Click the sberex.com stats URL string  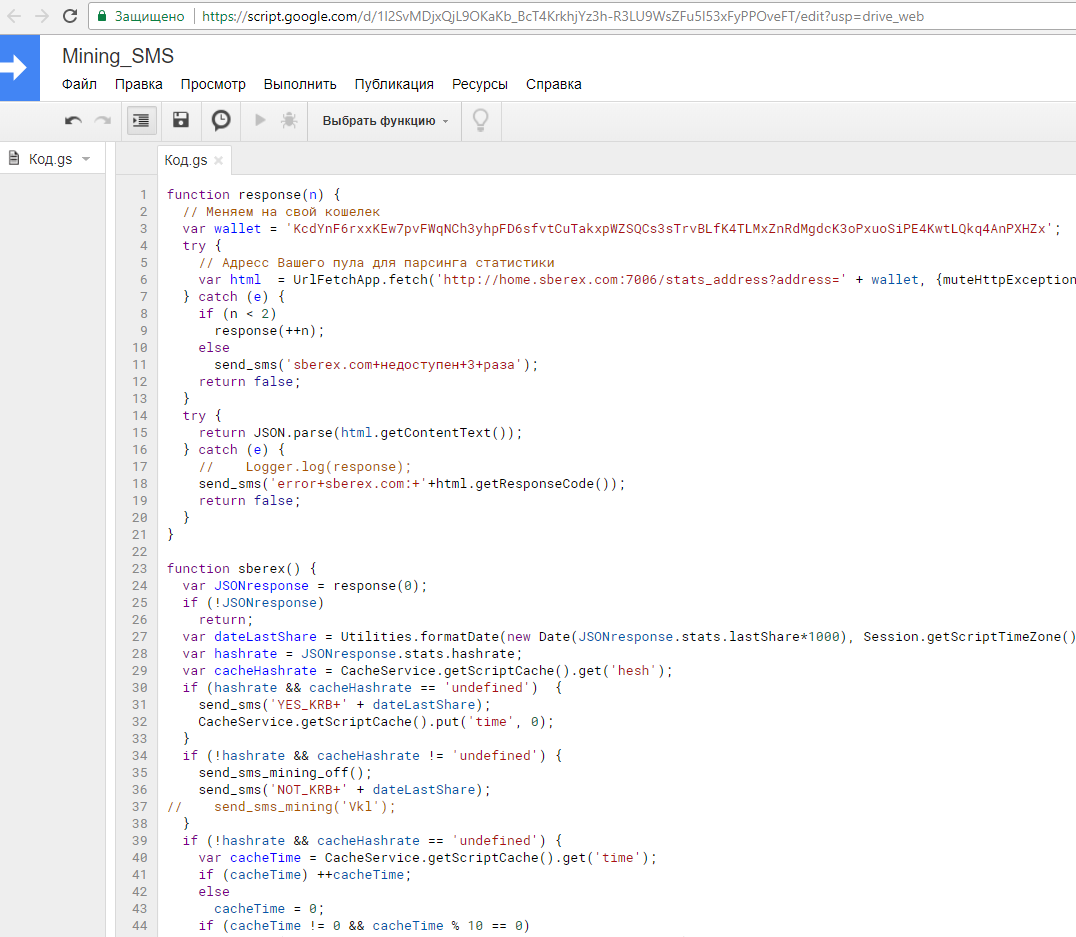click(642, 279)
